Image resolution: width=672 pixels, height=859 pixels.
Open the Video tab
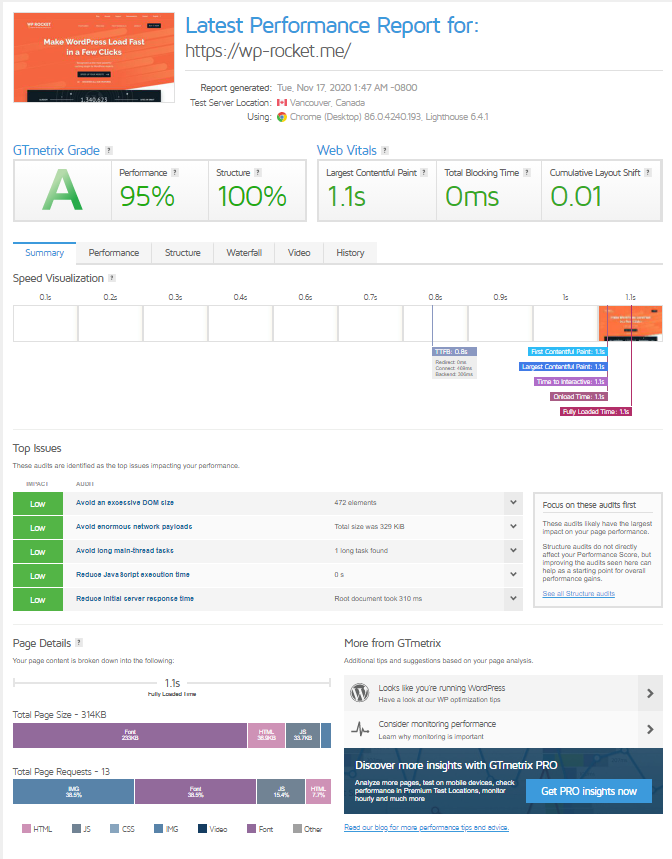[299, 253]
